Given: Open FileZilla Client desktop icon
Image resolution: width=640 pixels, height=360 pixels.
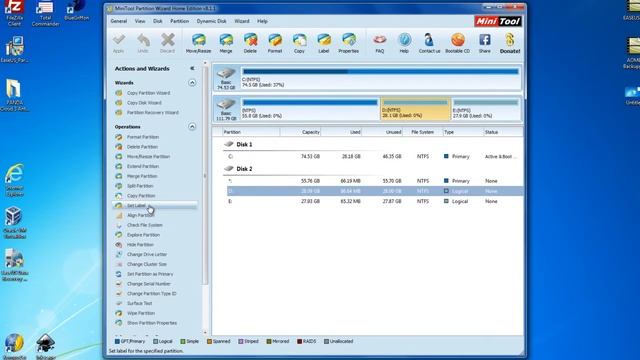Looking at the screenshot, I should tap(14, 13).
